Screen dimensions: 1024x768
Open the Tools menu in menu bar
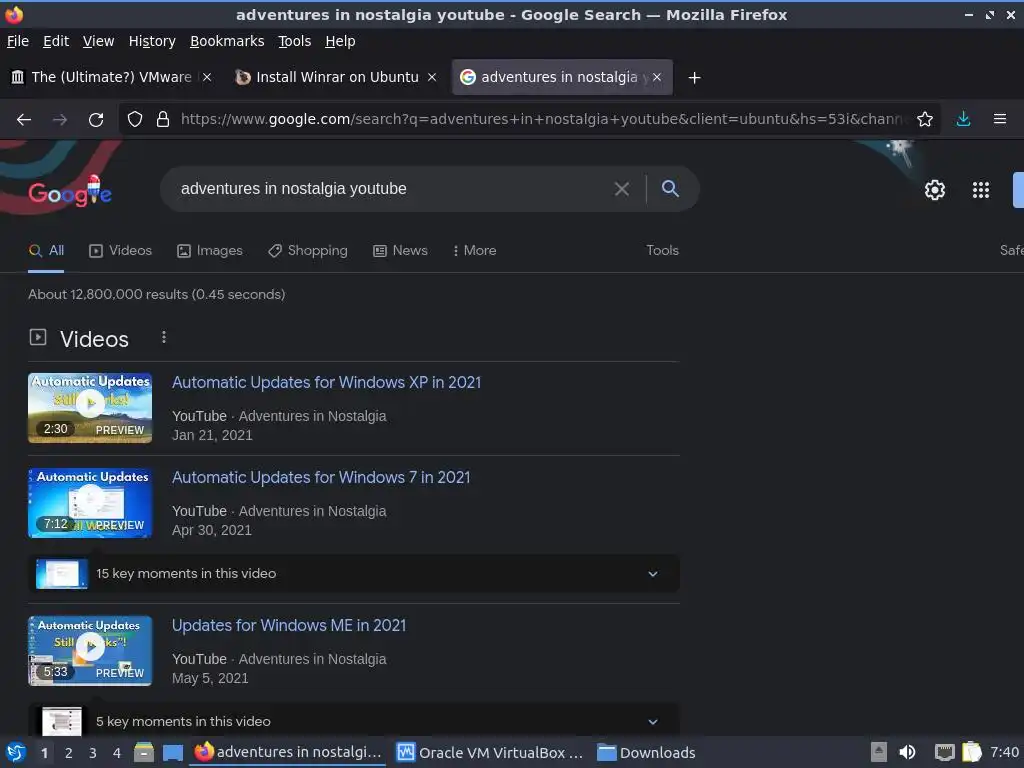tap(295, 41)
